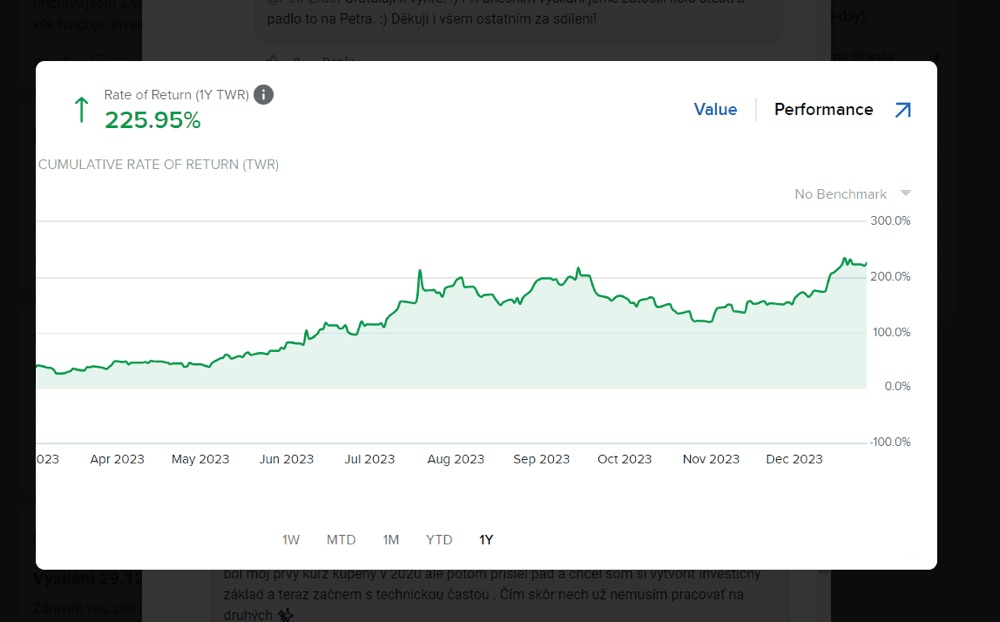Click the Oct 2023 date label

coord(624,459)
